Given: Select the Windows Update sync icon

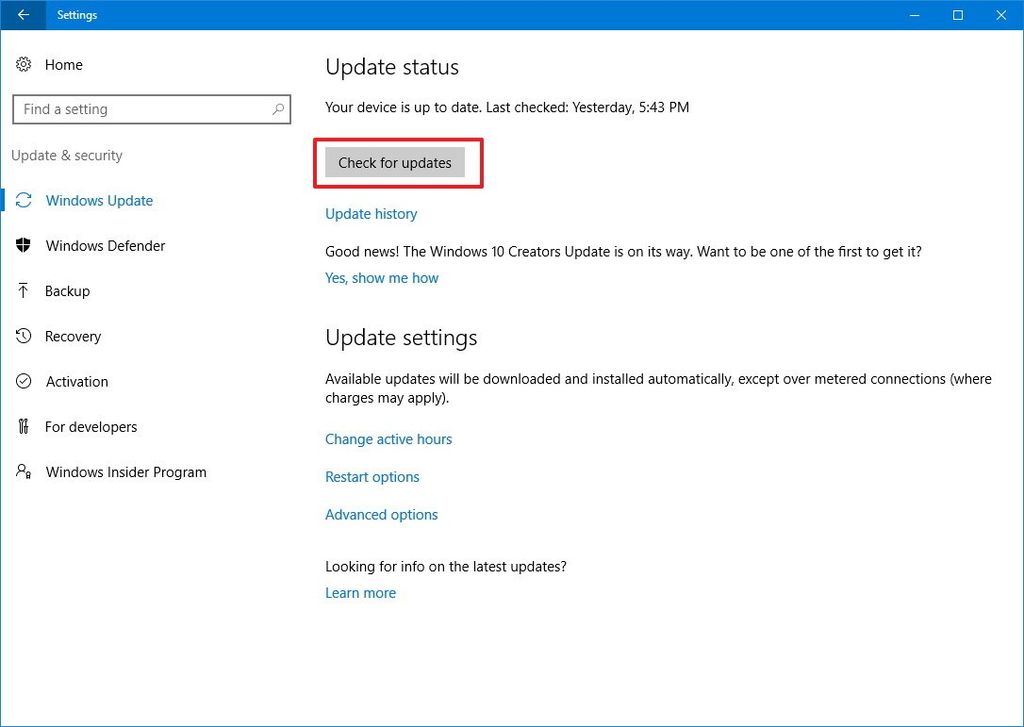Looking at the screenshot, I should pyautogui.click(x=24, y=200).
